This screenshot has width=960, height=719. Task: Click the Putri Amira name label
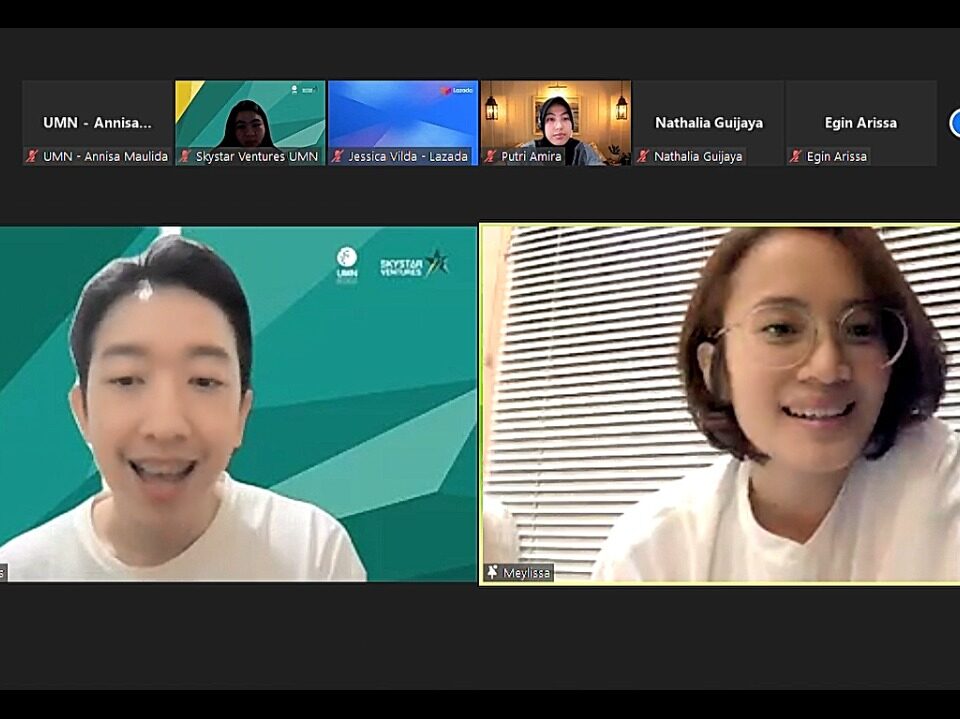[x=531, y=157]
